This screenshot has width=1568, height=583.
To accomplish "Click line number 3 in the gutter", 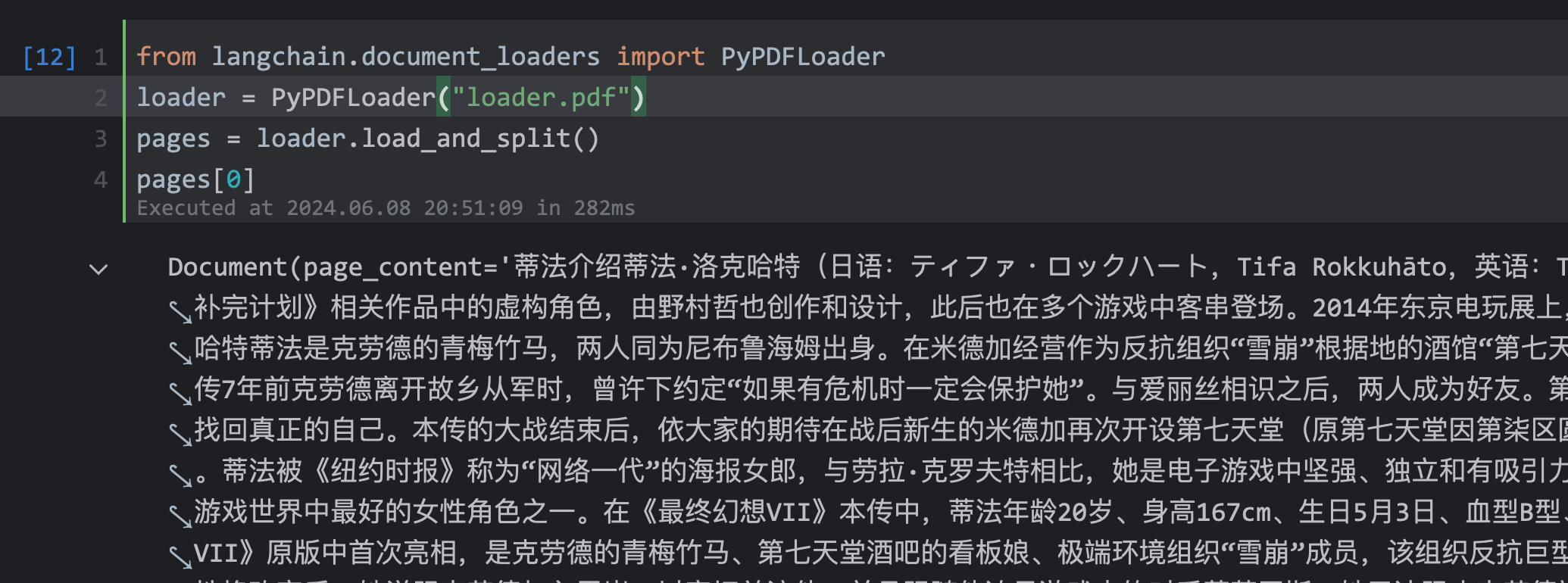I will pos(101,139).
